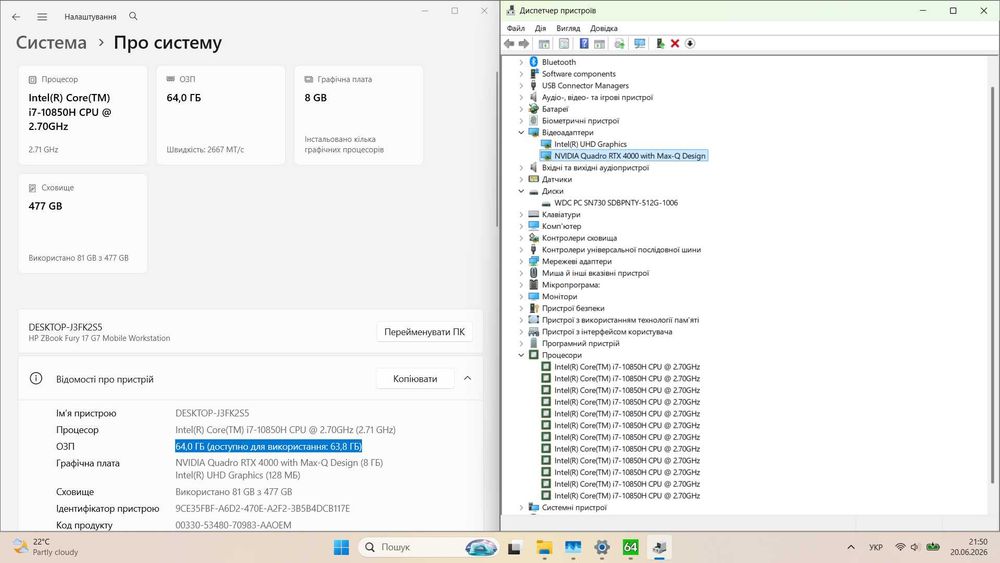Open the Windows Start button
Screen dimensions: 1000x563
(x=341, y=547)
